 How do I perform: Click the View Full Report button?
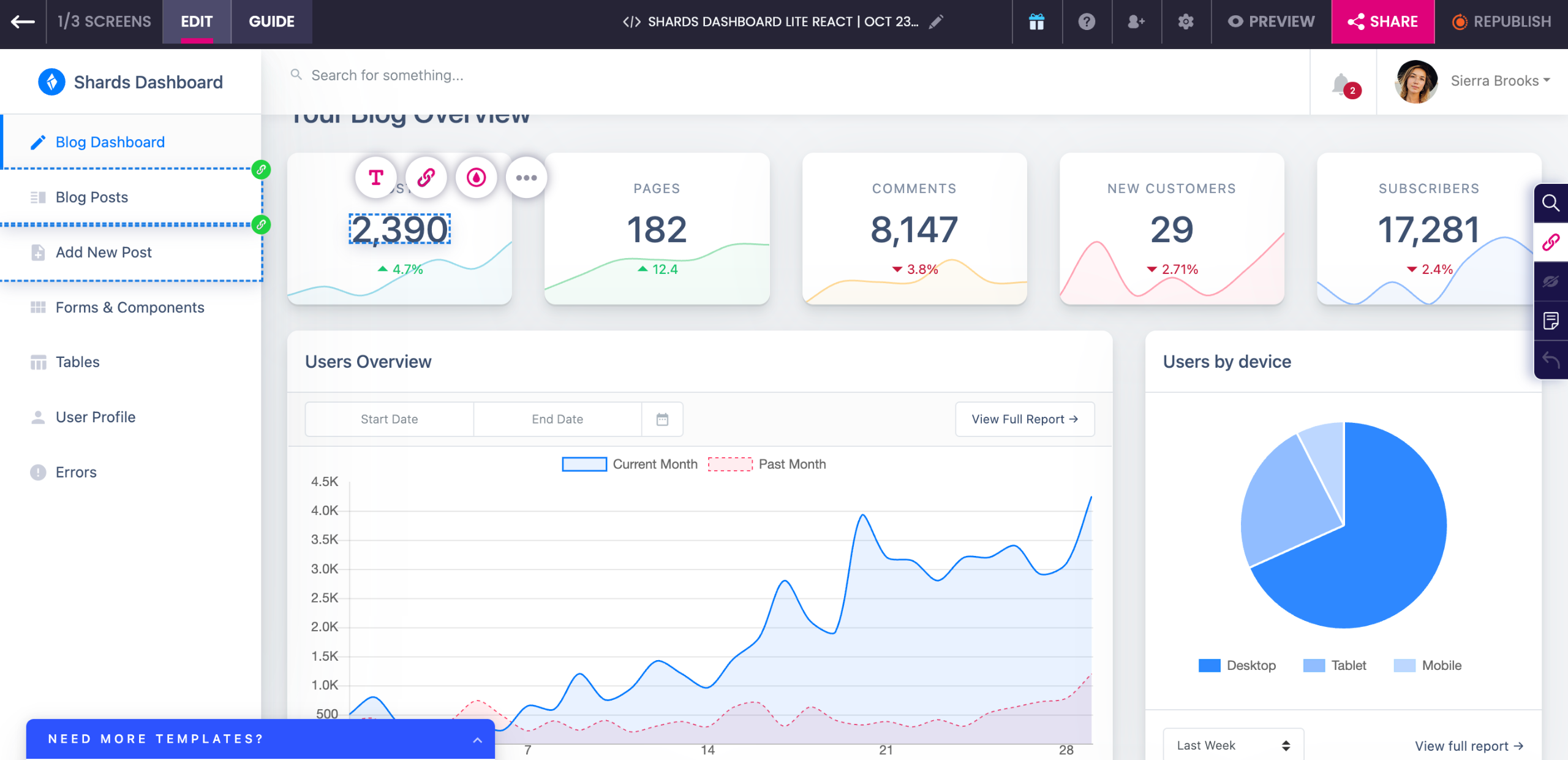pyautogui.click(x=1024, y=419)
